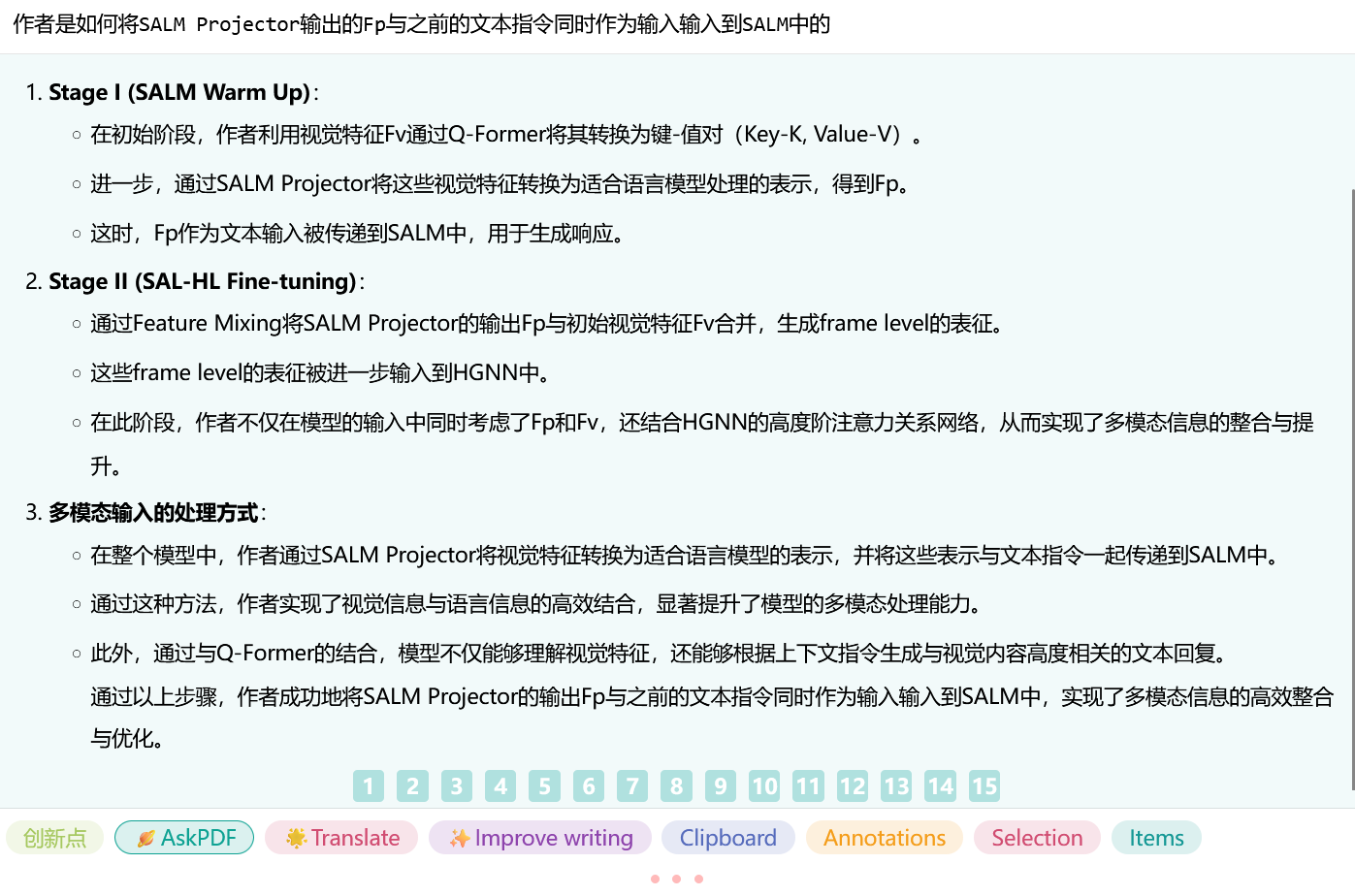Jump to page number 10

tap(764, 785)
